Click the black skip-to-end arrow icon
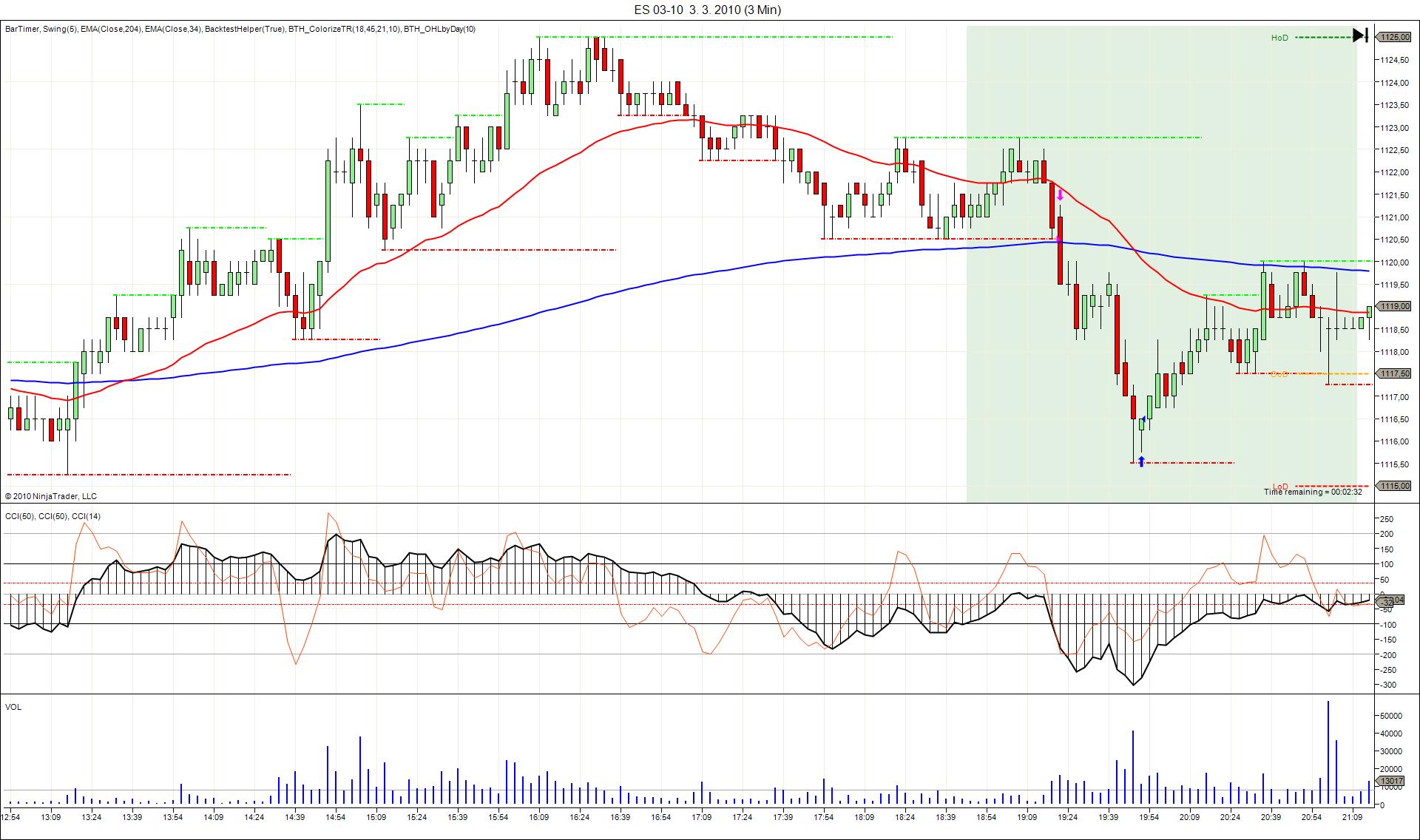 (1360, 35)
